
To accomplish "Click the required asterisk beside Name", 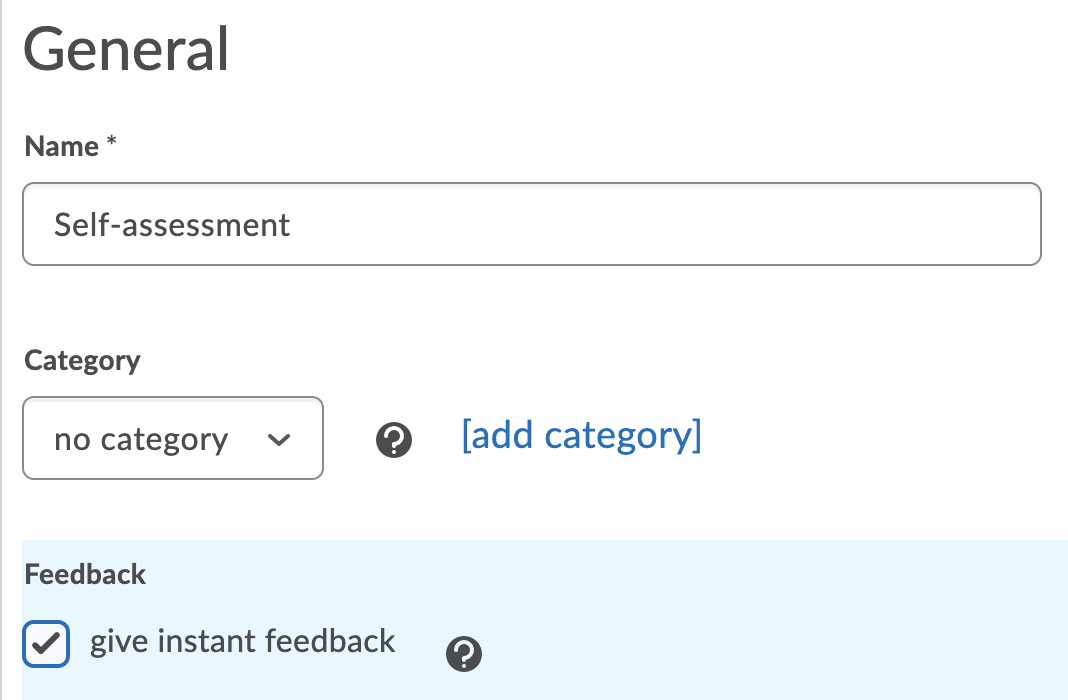I will pos(112,143).
